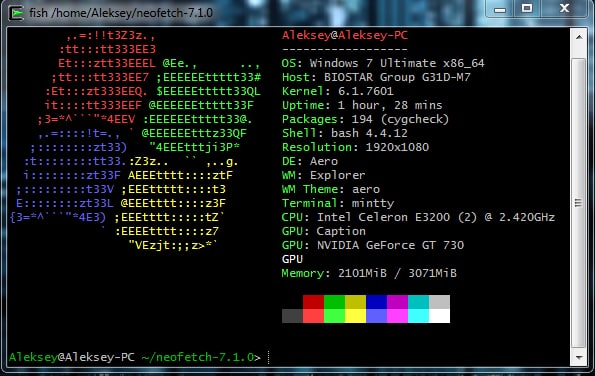Click the bright yellow color block
This screenshot has height=376, width=595.
coord(355,316)
